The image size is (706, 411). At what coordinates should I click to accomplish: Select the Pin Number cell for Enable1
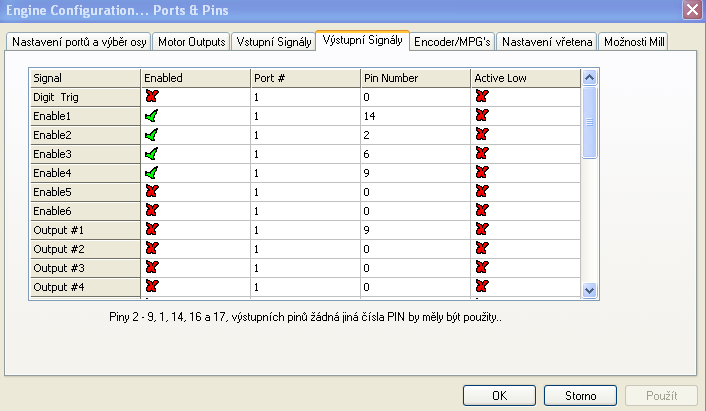(415, 116)
